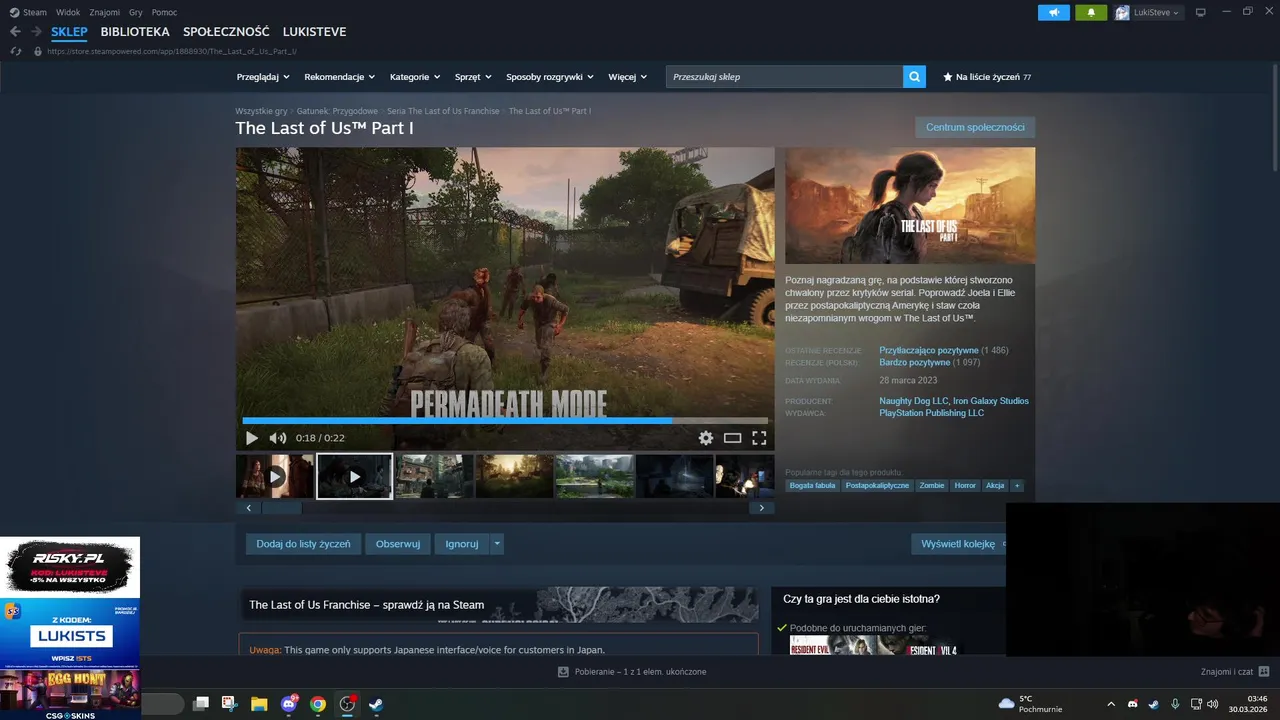
Task: Open video settings gear icon
Action: click(x=706, y=438)
